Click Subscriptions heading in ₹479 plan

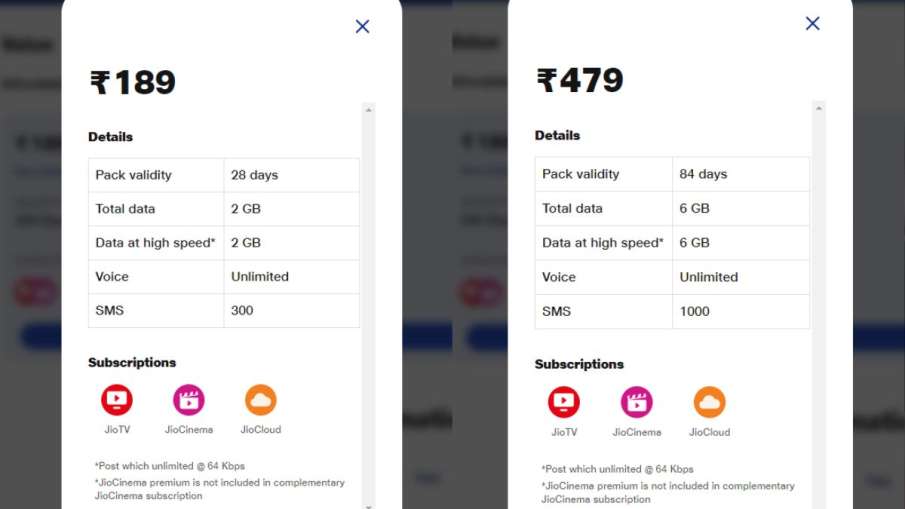(x=579, y=364)
